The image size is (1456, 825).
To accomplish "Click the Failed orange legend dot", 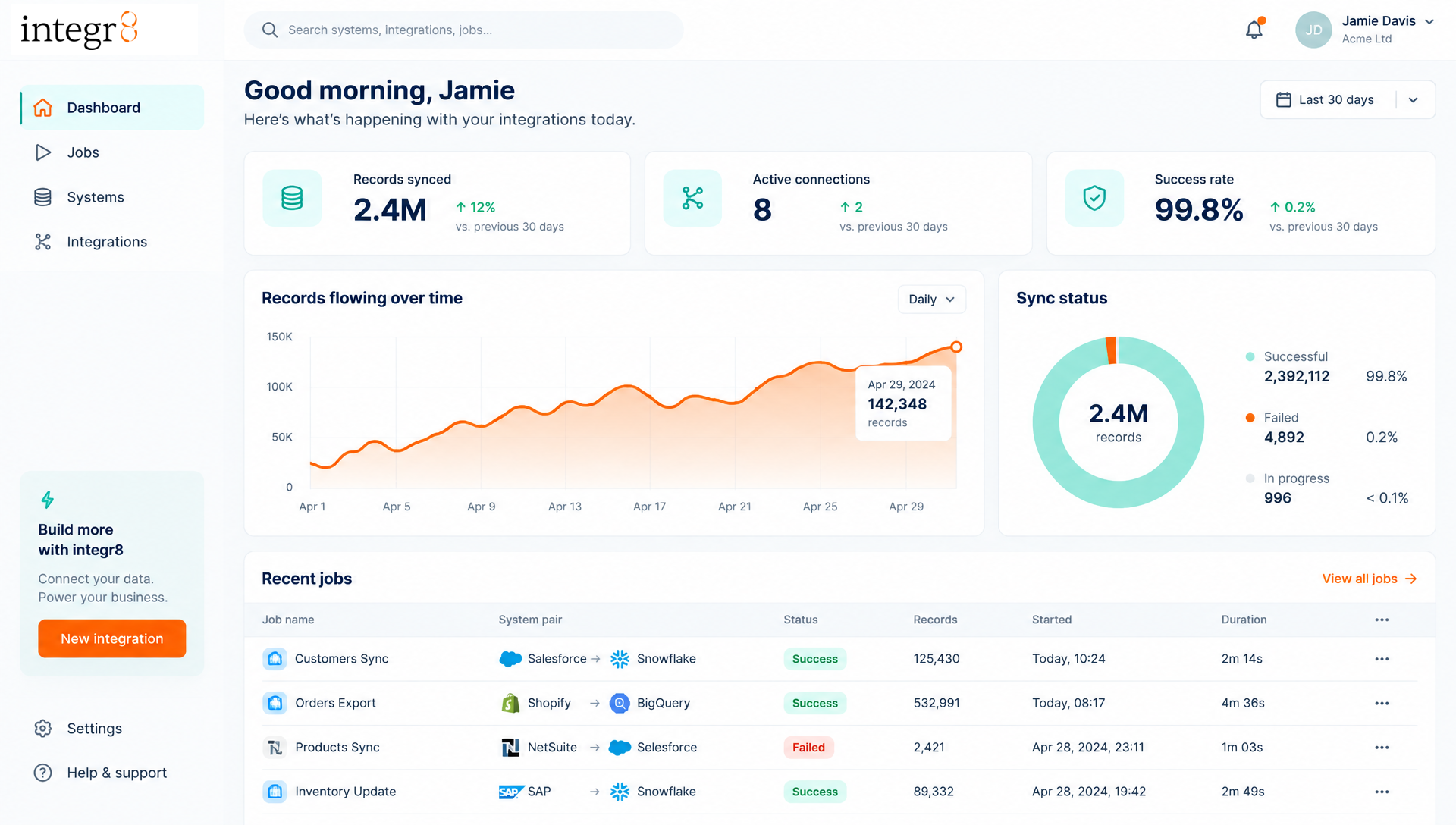I will pos(1250,418).
